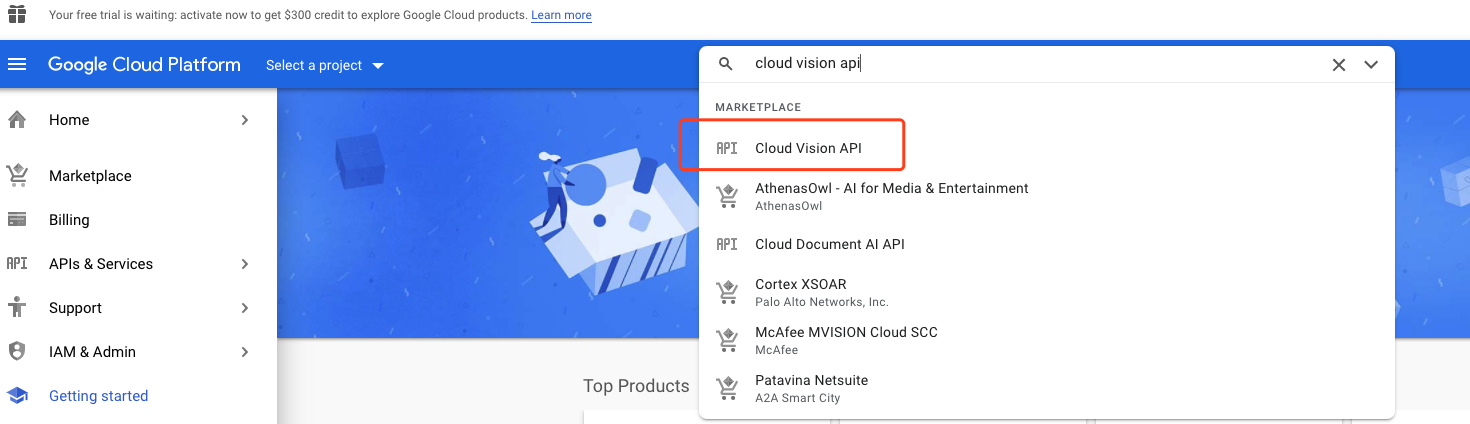Select the Cloud Vision API search result
The width and height of the screenshot is (1470, 424).
pyautogui.click(x=1047, y=148)
